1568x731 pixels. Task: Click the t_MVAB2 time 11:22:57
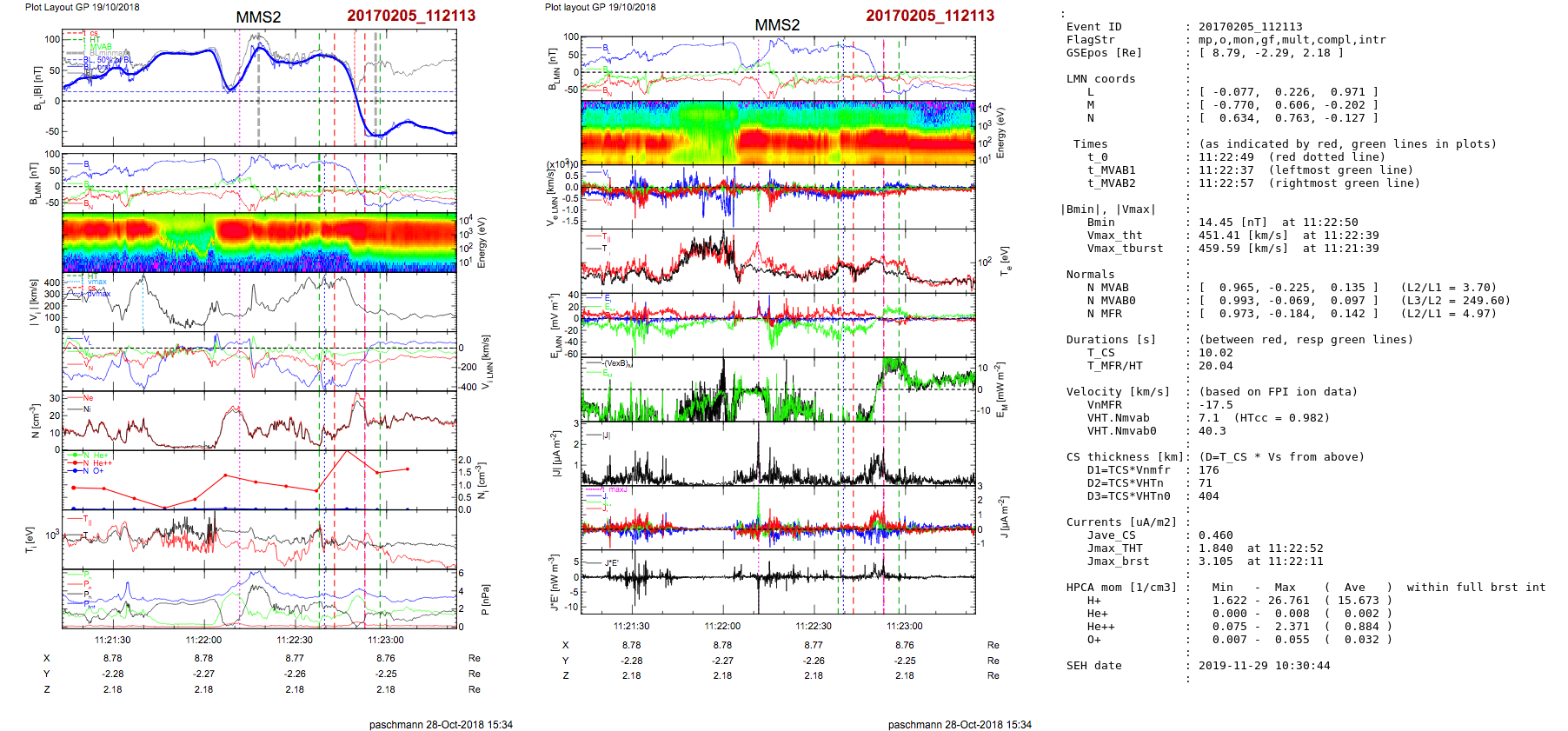coord(1226,183)
